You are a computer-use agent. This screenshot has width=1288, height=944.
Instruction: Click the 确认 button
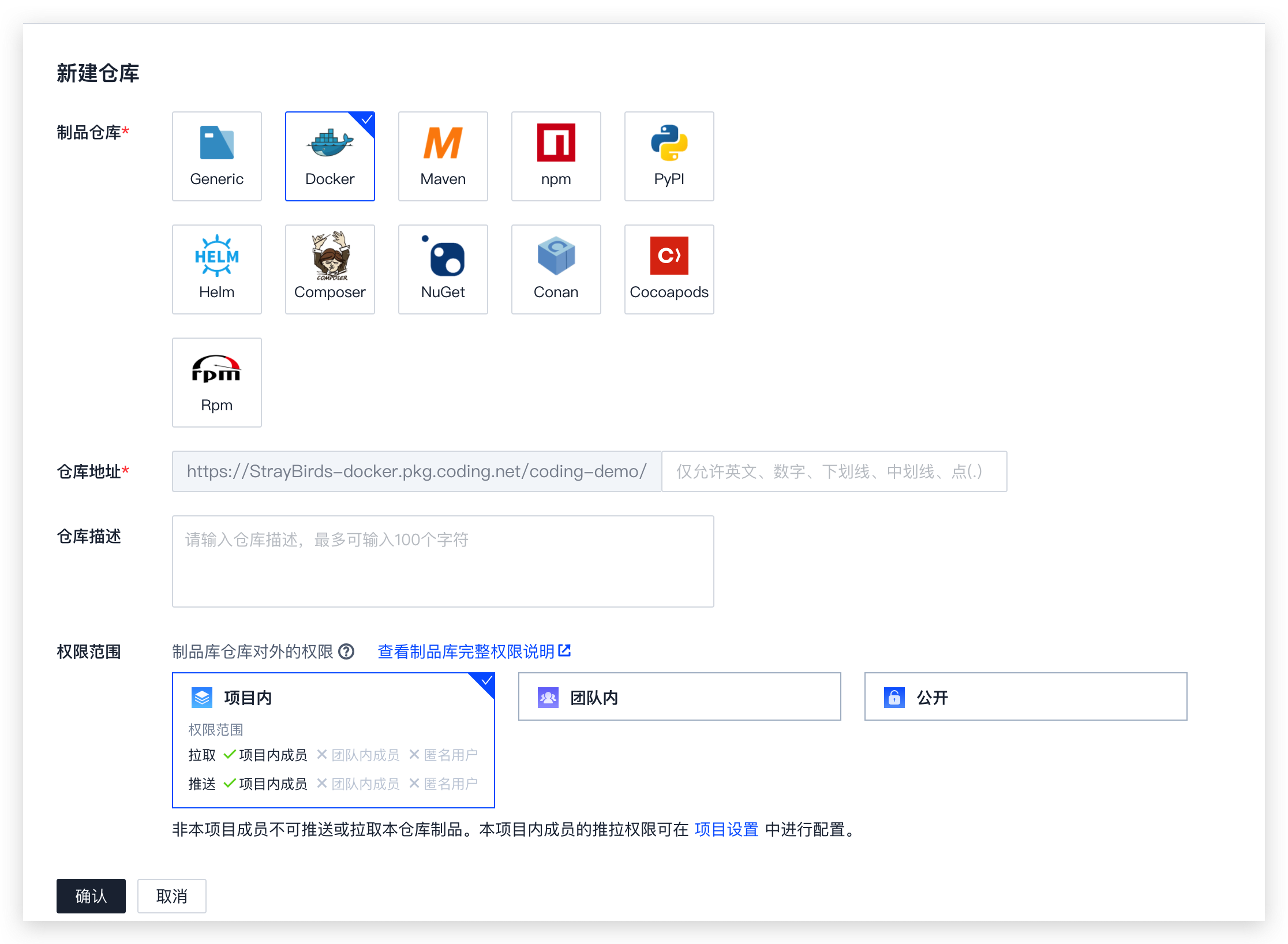pos(91,896)
